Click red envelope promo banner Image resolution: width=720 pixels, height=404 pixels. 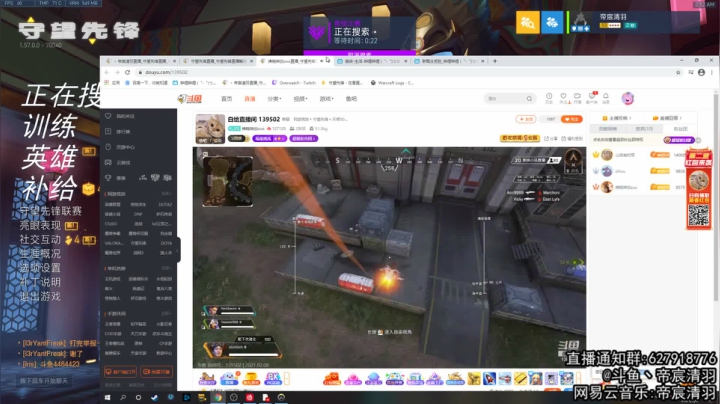(x=698, y=190)
